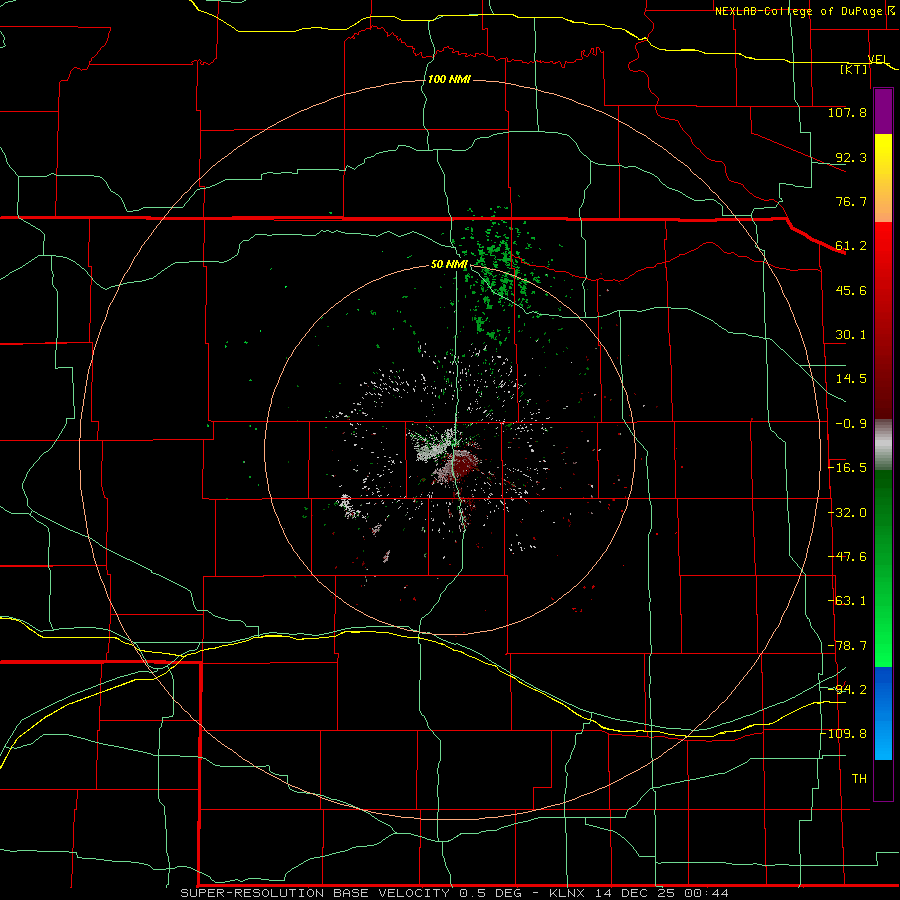Click the 76.7 legend value

[851, 201]
